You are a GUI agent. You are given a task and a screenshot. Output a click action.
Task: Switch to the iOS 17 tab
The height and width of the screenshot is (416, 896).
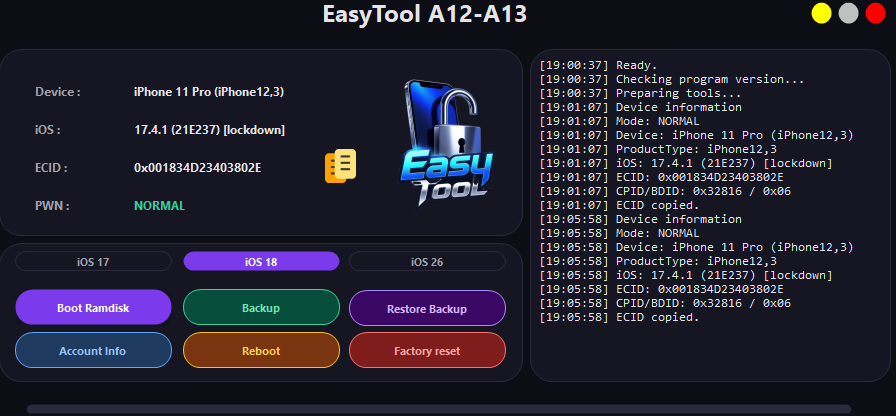(93, 262)
